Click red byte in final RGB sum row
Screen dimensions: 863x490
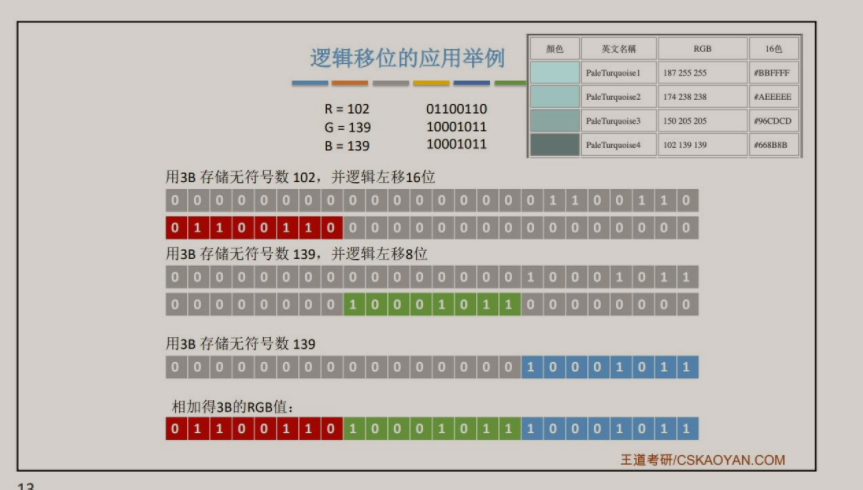tap(254, 428)
